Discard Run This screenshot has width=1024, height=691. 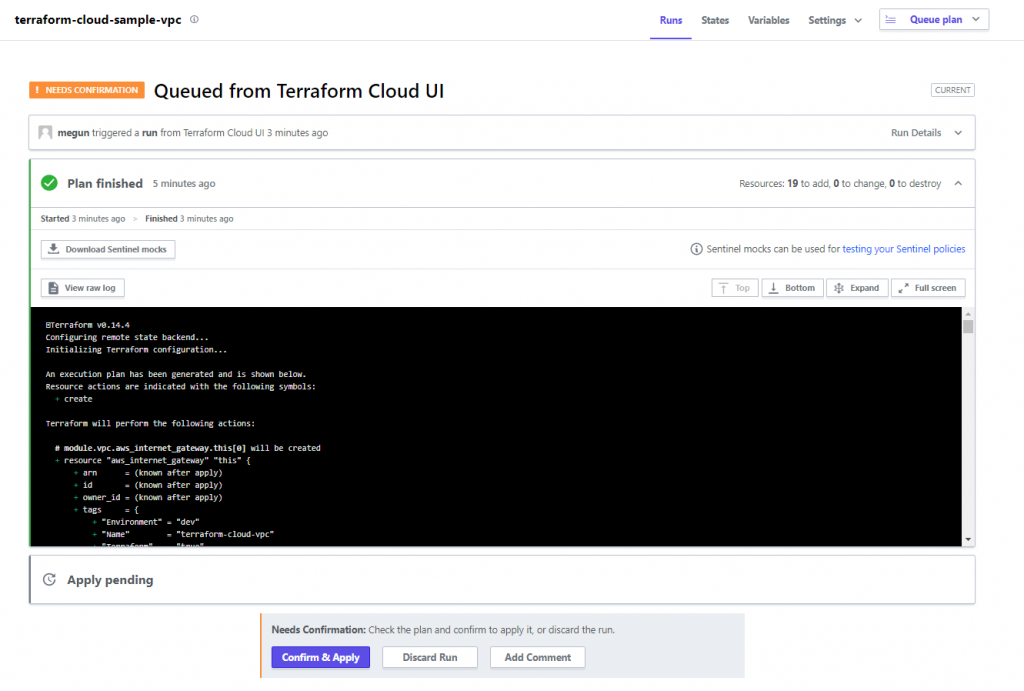(430, 657)
